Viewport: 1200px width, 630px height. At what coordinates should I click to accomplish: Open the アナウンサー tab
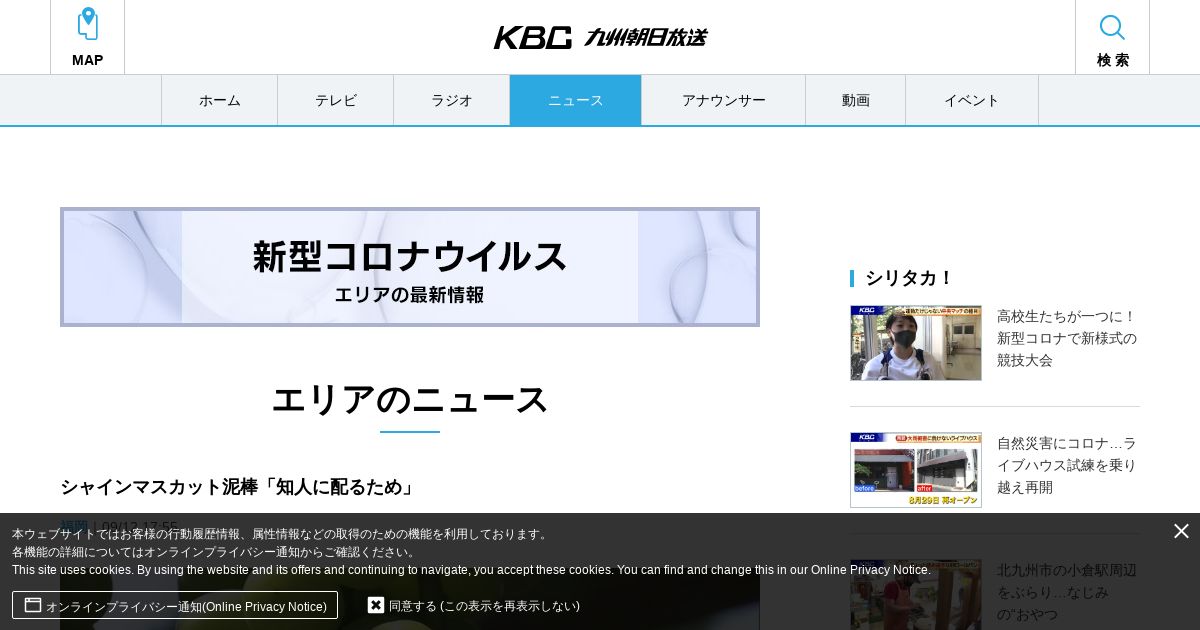(724, 100)
